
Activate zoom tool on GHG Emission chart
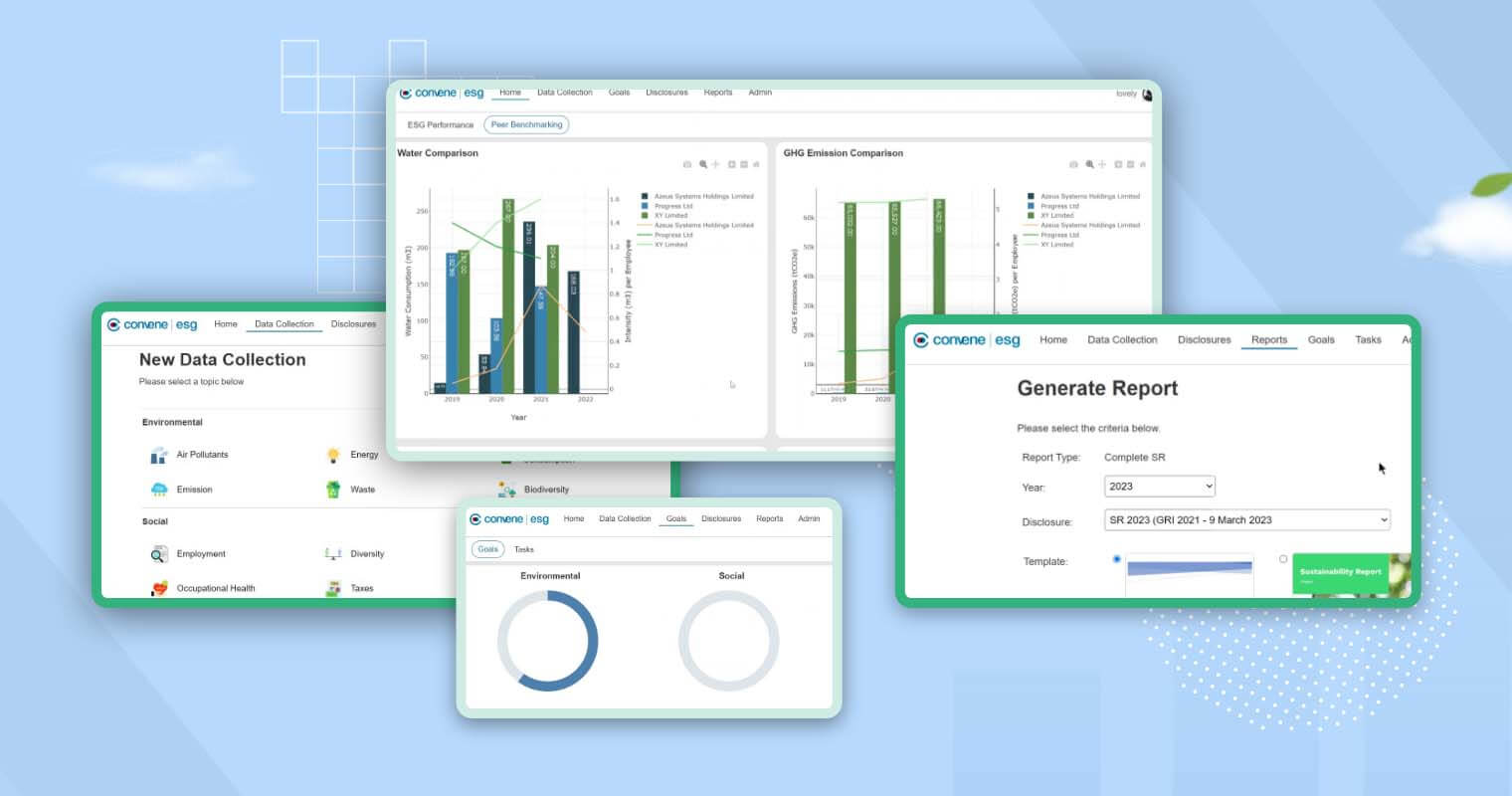(x=1088, y=164)
